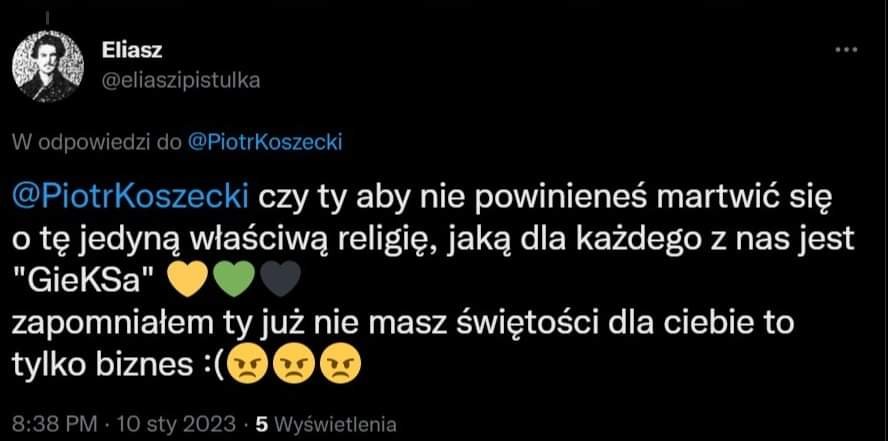Open the Eliasz display name profile link

(133, 51)
